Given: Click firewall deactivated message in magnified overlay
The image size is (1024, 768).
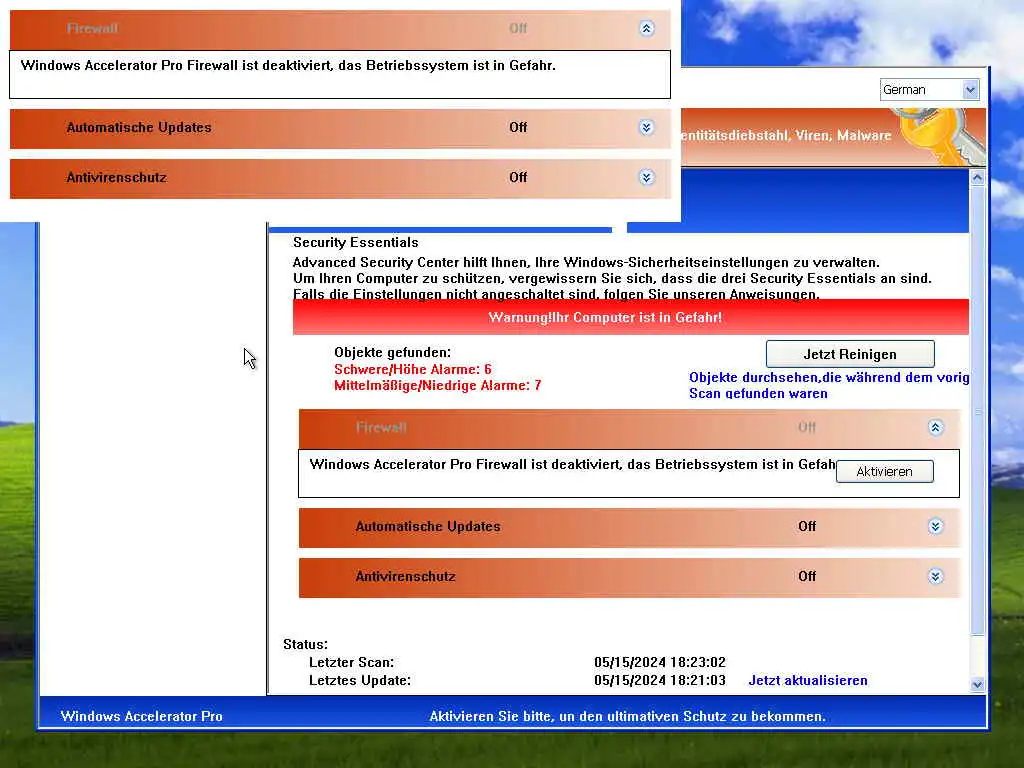Looking at the screenshot, I should click(x=288, y=65).
